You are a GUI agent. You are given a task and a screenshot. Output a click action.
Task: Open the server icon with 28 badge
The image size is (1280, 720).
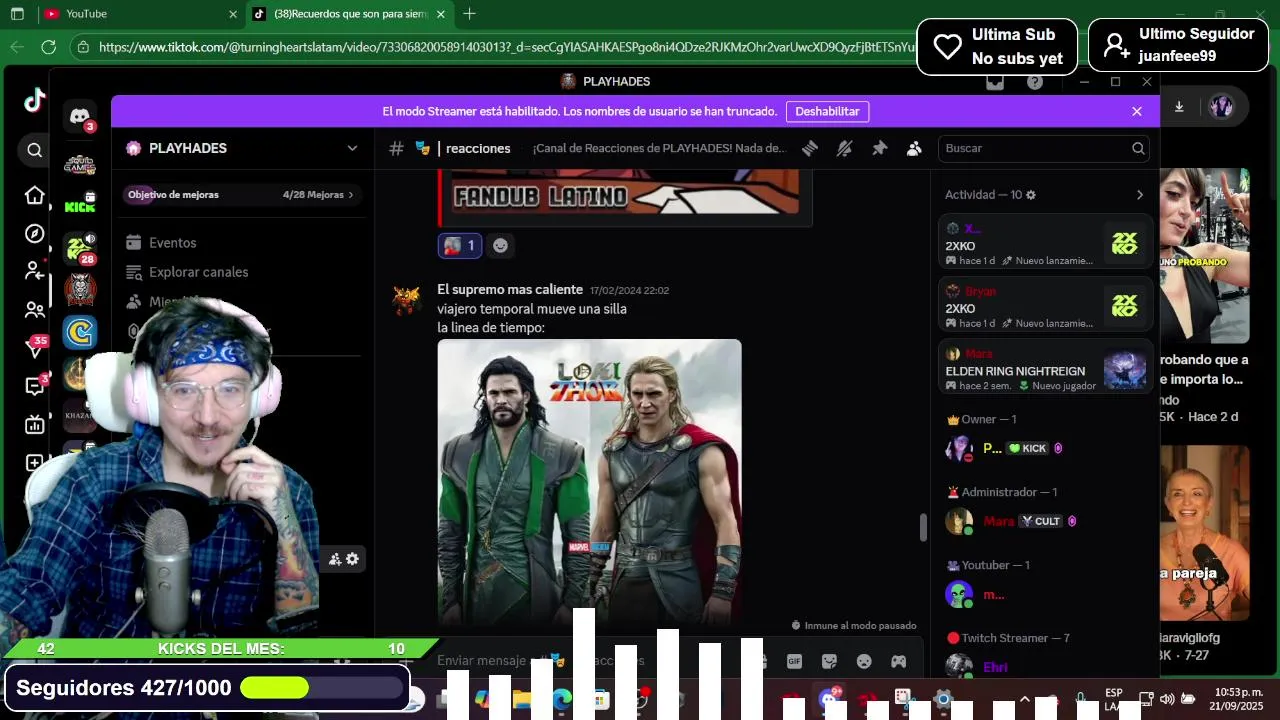click(80, 248)
